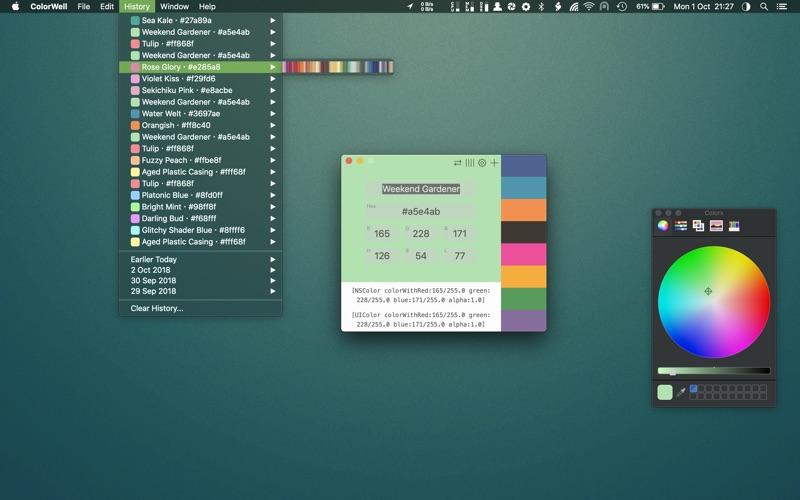800x500 pixels.
Task: Expand Violet Kiss submenu arrow
Action: tap(272, 79)
